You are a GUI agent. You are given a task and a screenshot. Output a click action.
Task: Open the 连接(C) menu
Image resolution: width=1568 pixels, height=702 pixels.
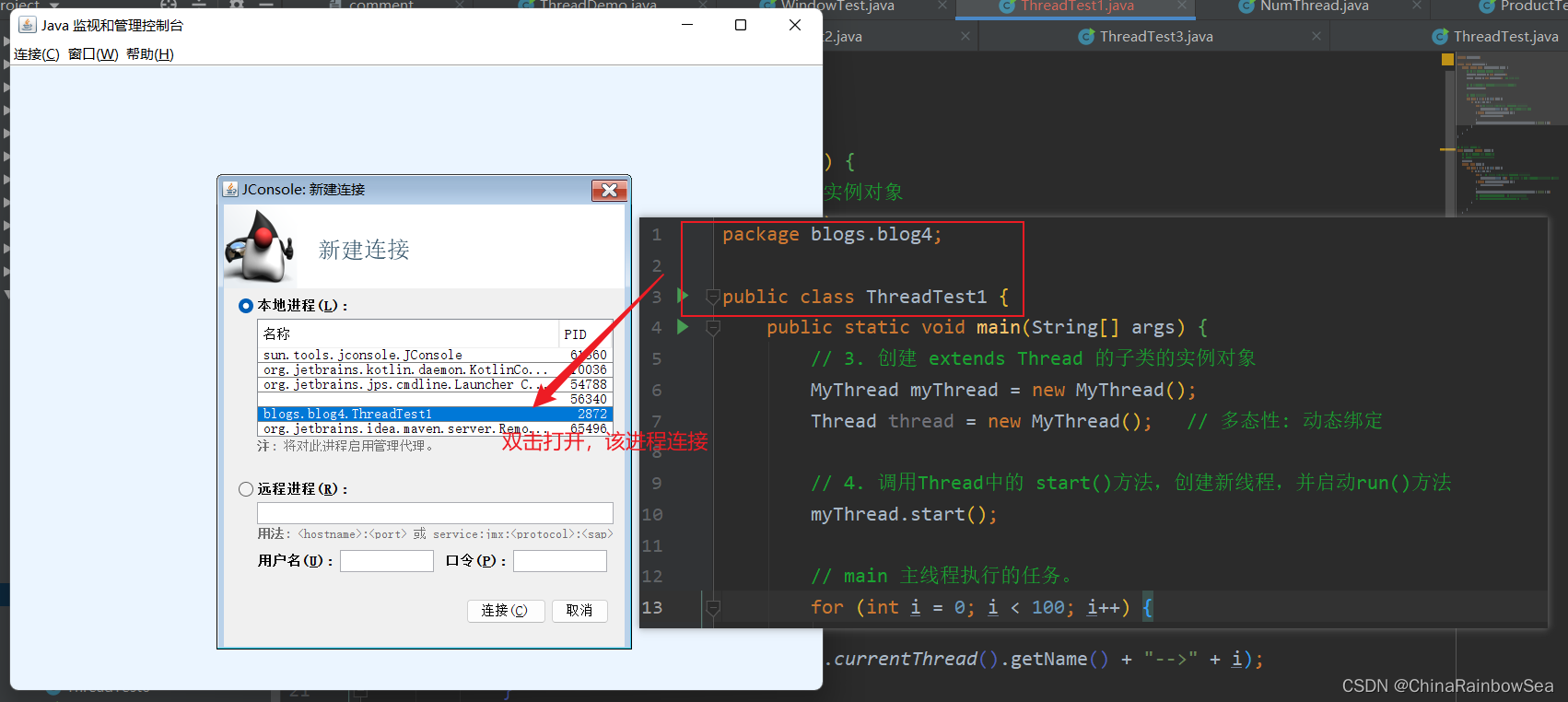(37, 54)
